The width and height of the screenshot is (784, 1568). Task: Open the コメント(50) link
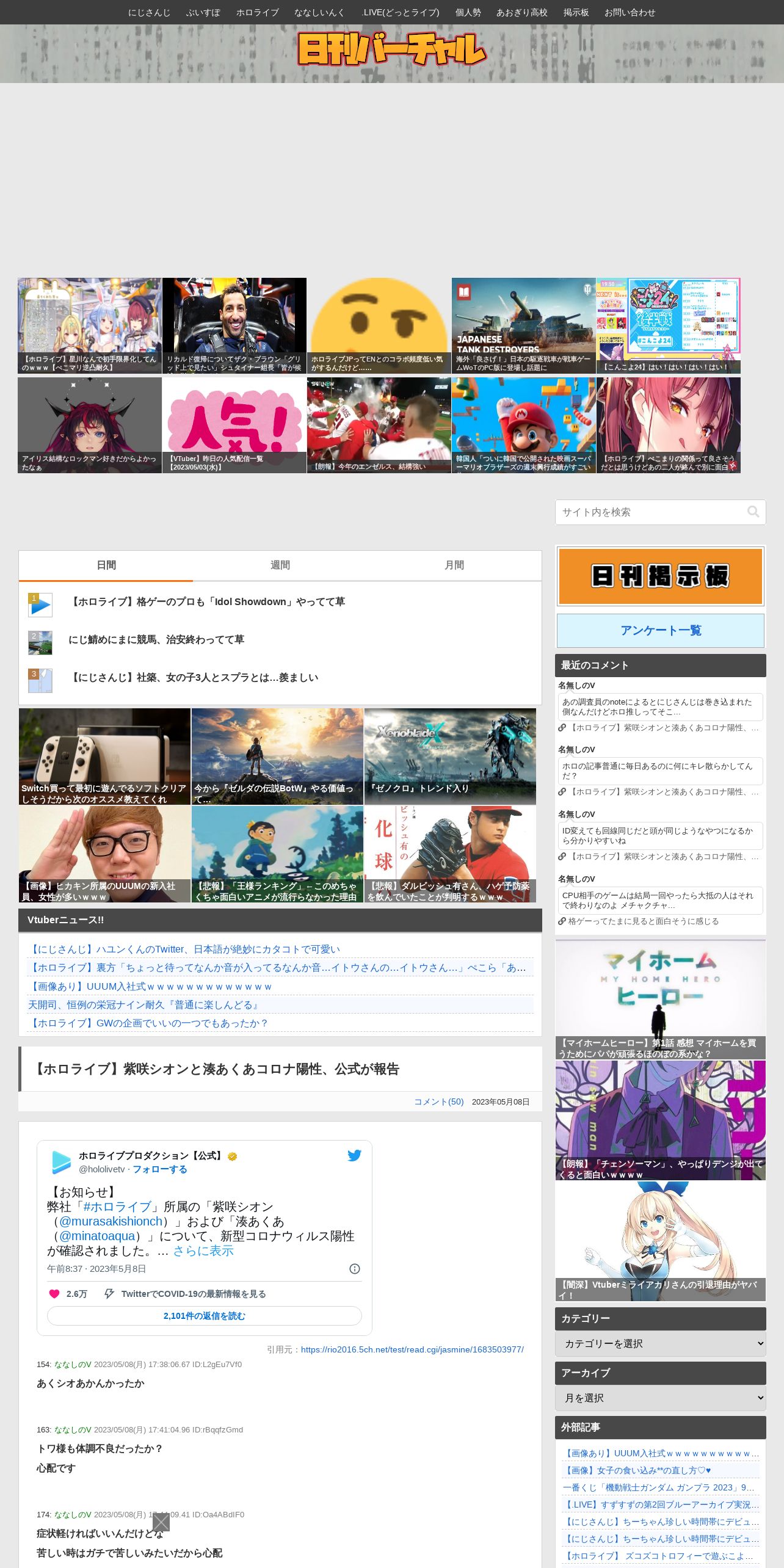pyautogui.click(x=439, y=1102)
